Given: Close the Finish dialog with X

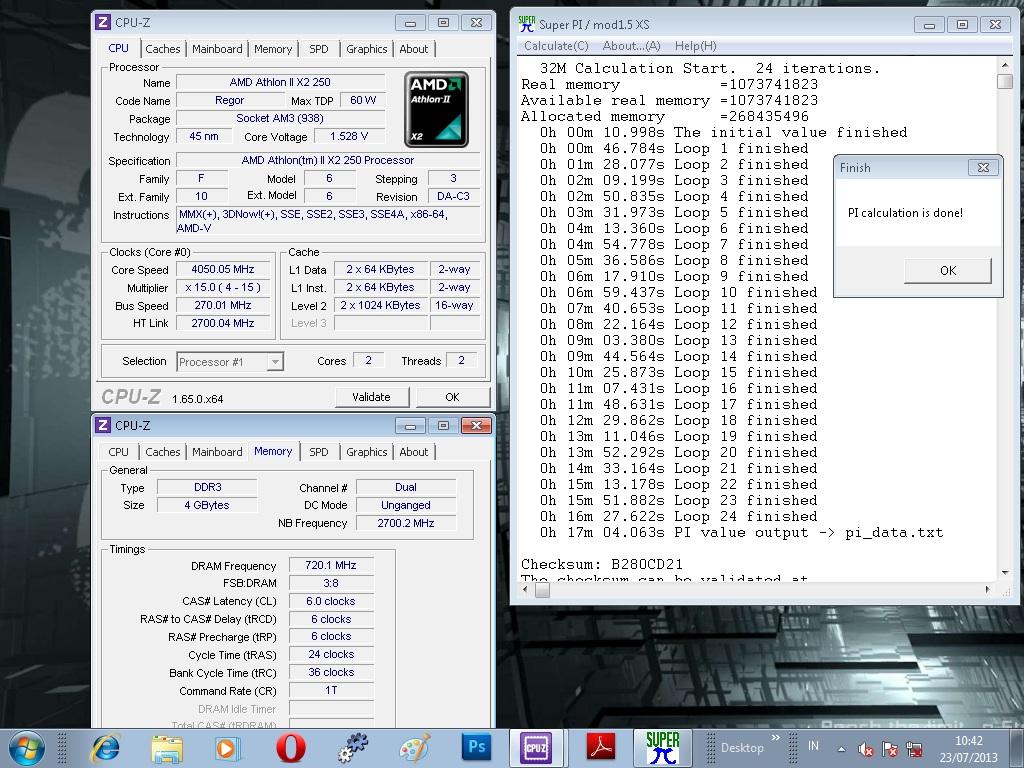Looking at the screenshot, I should coord(983,168).
